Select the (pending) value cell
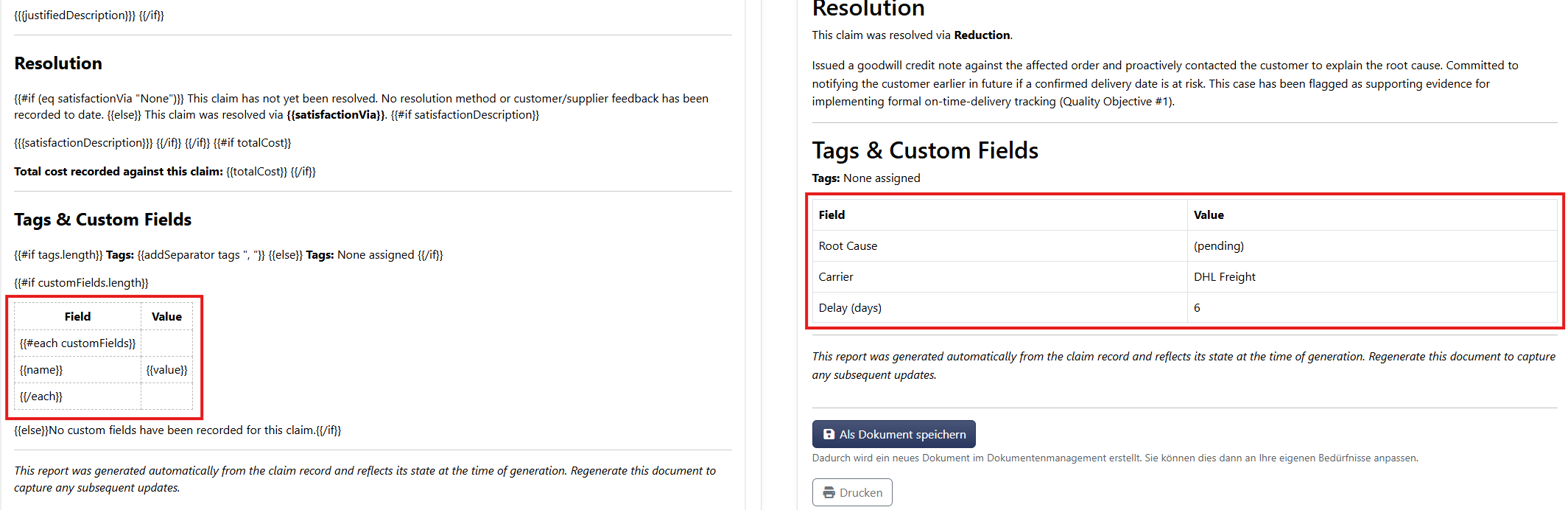Screen dimensions: 1568x510 [x=1372, y=246]
